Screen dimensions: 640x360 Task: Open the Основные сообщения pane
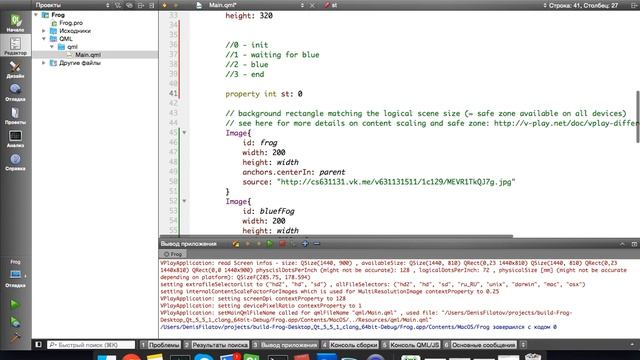click(x=480, y=345)
